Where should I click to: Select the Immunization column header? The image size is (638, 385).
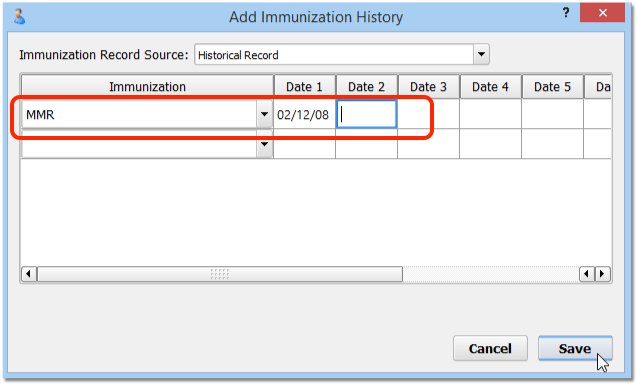(x=147, y=87)
